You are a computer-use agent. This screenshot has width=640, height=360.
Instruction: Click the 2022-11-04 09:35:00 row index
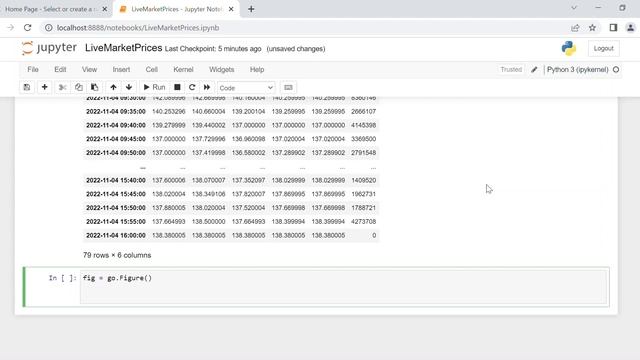coord(116,111)
